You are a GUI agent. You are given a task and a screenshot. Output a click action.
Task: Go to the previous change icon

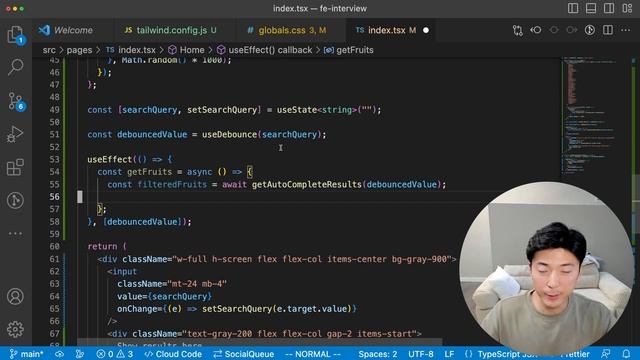[x=536, y=30]
